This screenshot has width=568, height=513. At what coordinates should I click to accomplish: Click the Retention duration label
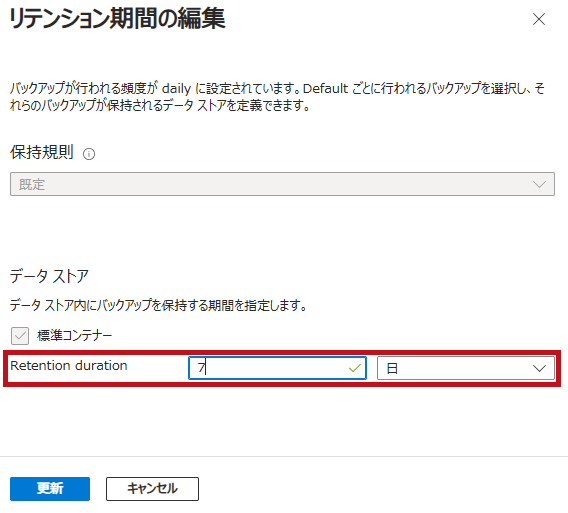pos(69,366)
